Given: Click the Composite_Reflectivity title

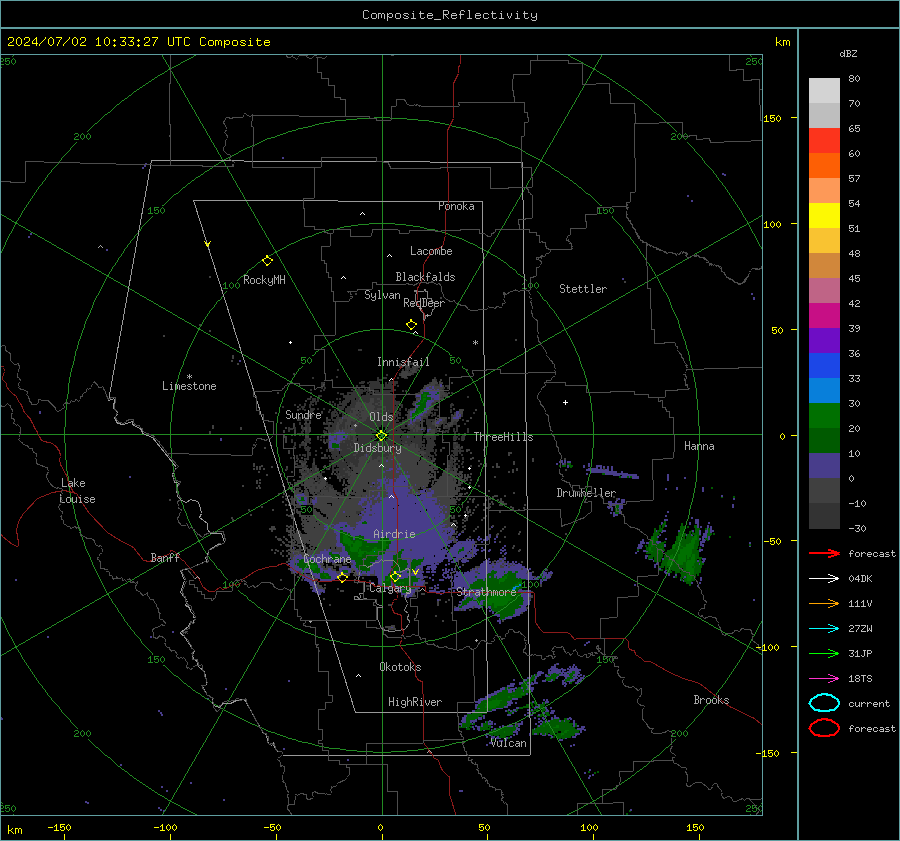Looking at the screenshot, I should coord(450,15).
